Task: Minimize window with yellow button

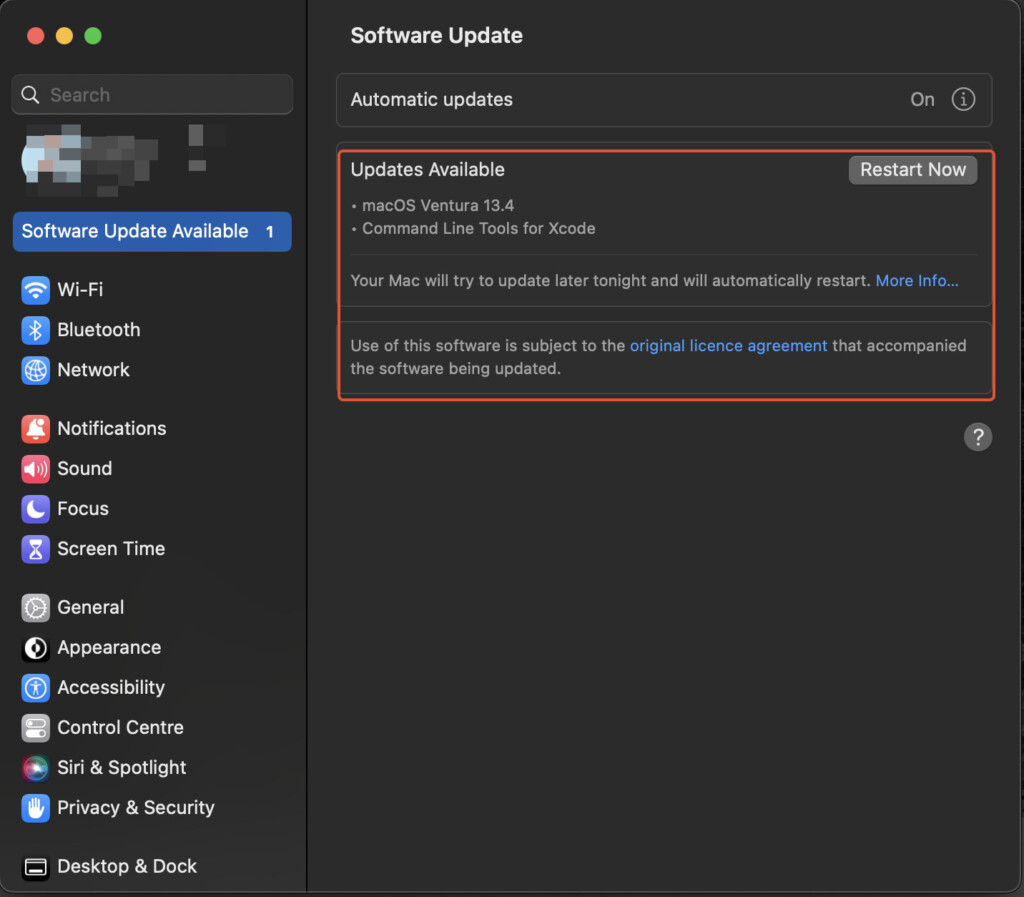Action: [x=65, y=36]
